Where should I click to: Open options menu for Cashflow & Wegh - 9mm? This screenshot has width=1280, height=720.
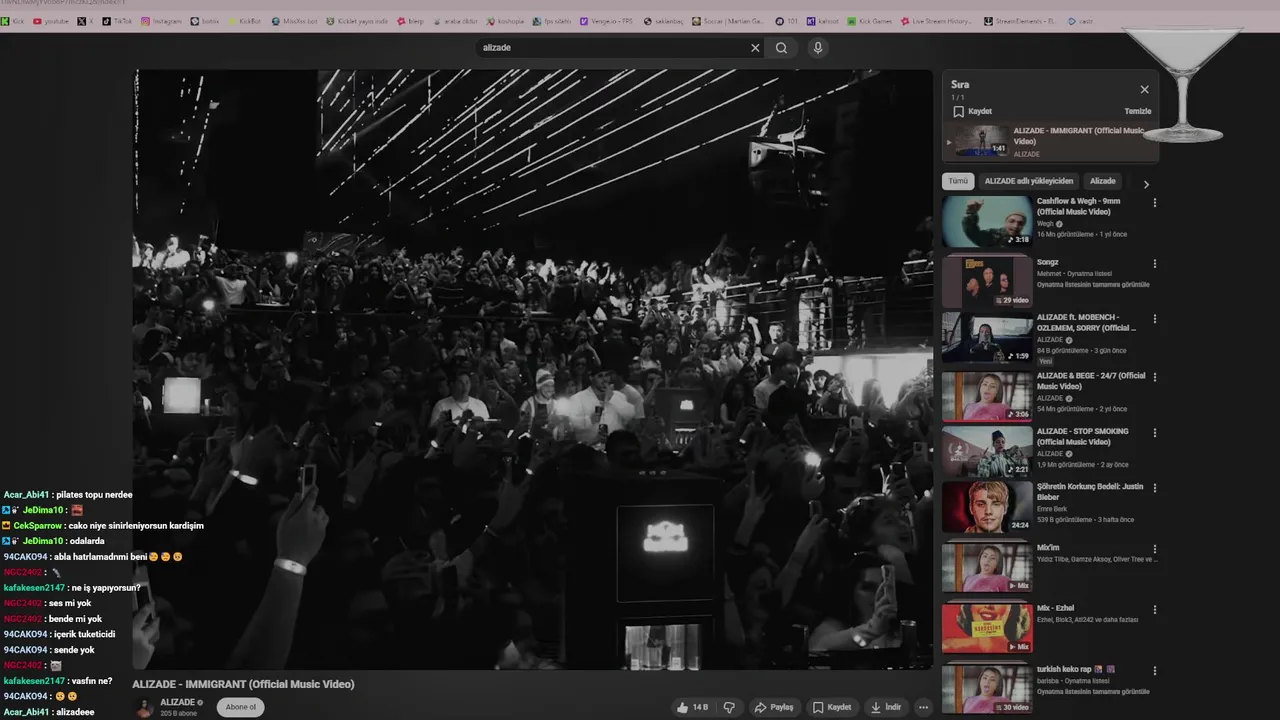[x=1154, y=203]
